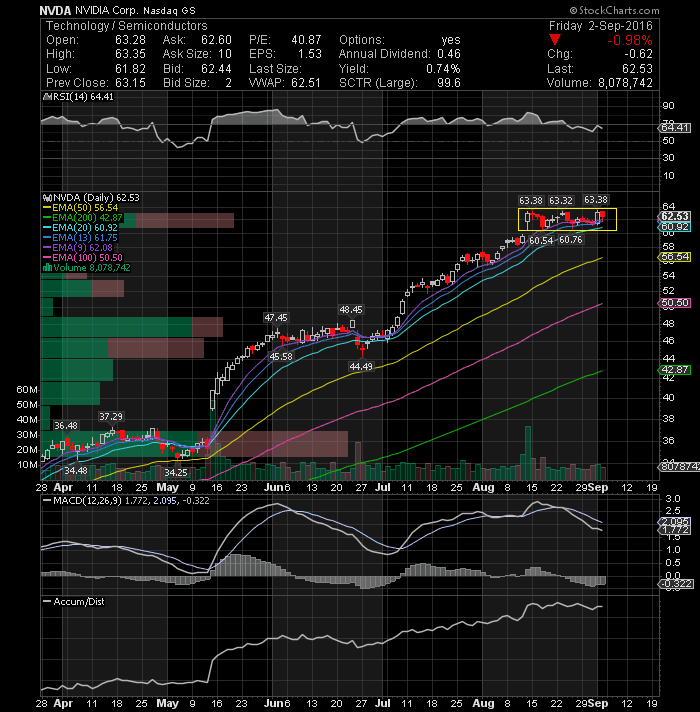Click the header Volume value 8,078,742
This screenshot has height=712, width=700.
coord(625,83)
